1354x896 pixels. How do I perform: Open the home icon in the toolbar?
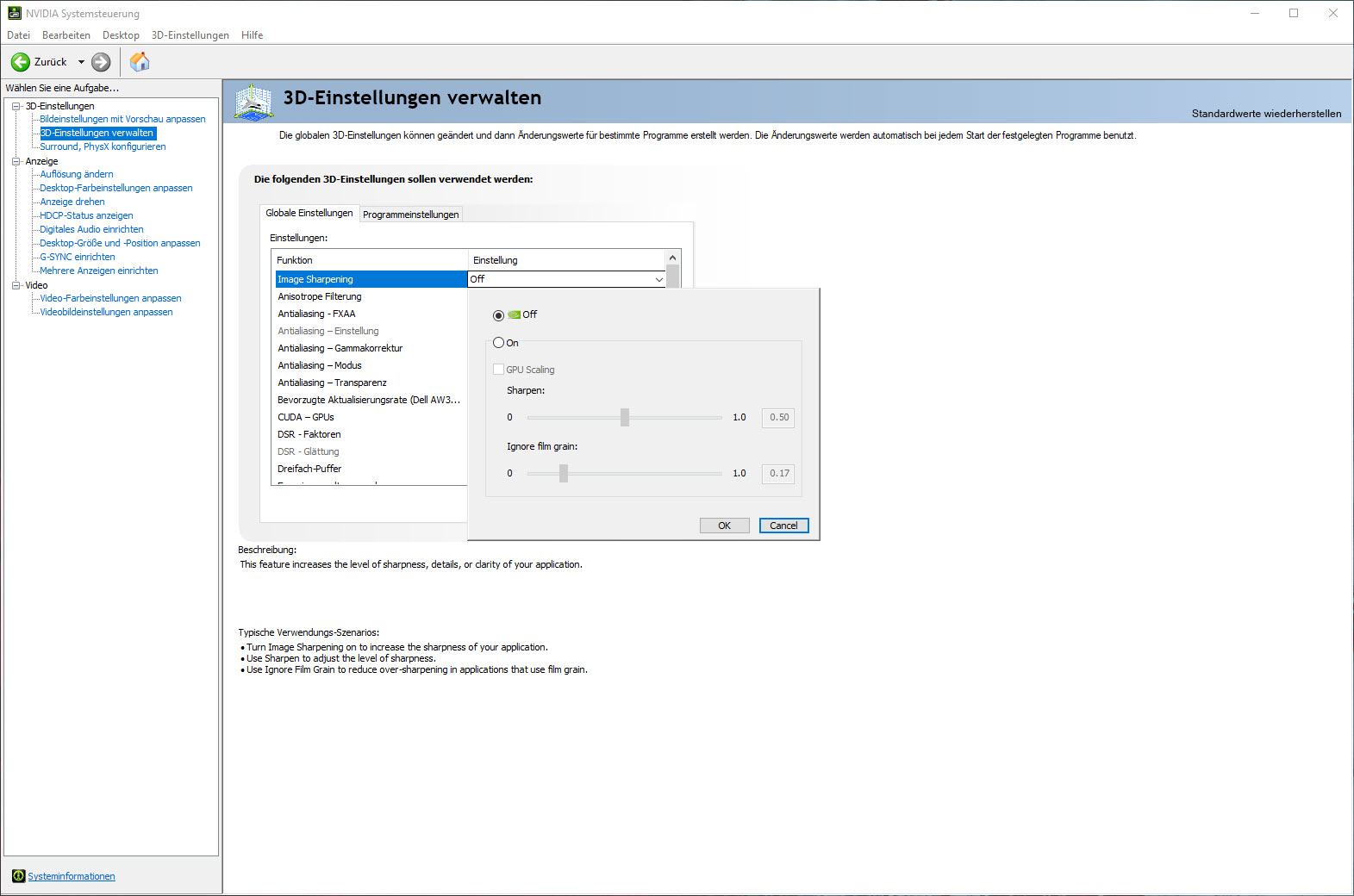point(140,62)
